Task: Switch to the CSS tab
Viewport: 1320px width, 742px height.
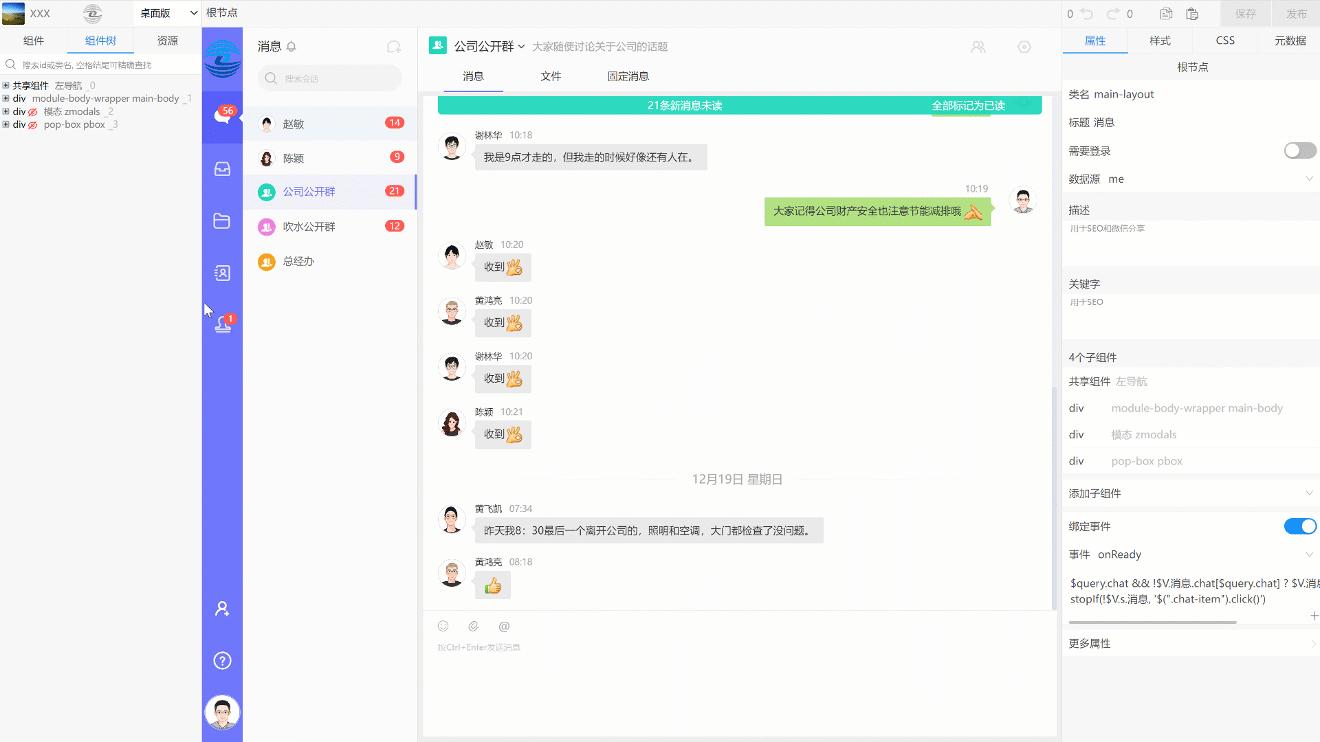Action: [x=1225, y=41]
